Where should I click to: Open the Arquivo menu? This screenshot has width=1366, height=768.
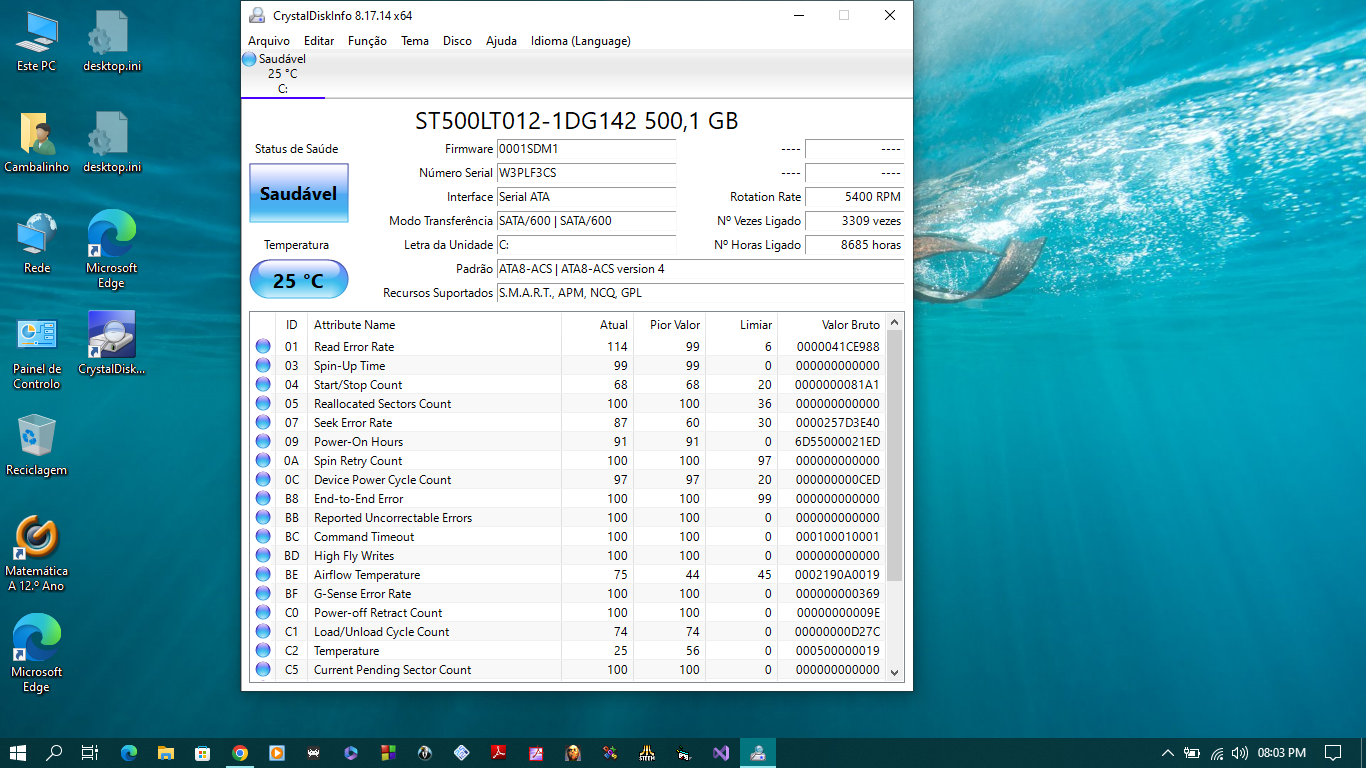(269, 41)
